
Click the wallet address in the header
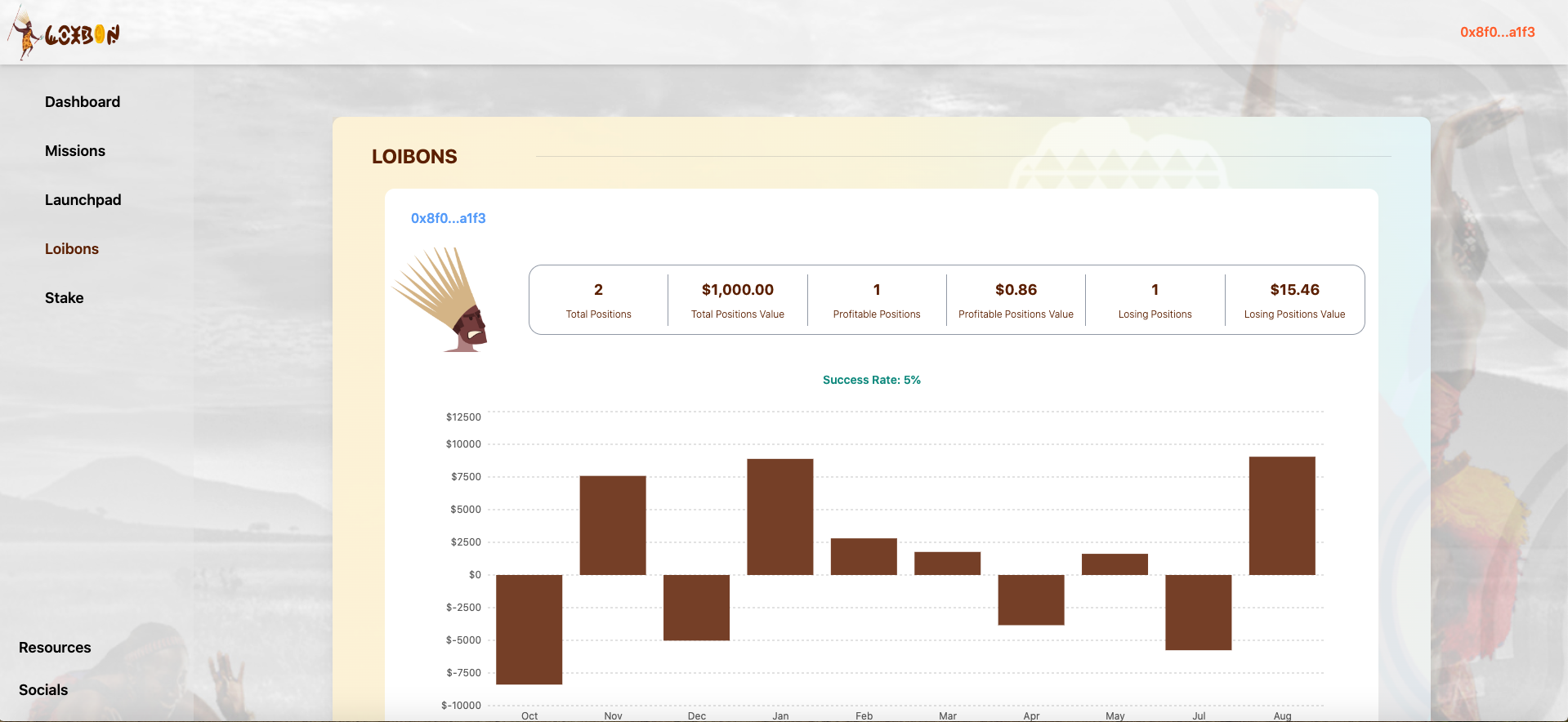click(x=1498, y=33)
